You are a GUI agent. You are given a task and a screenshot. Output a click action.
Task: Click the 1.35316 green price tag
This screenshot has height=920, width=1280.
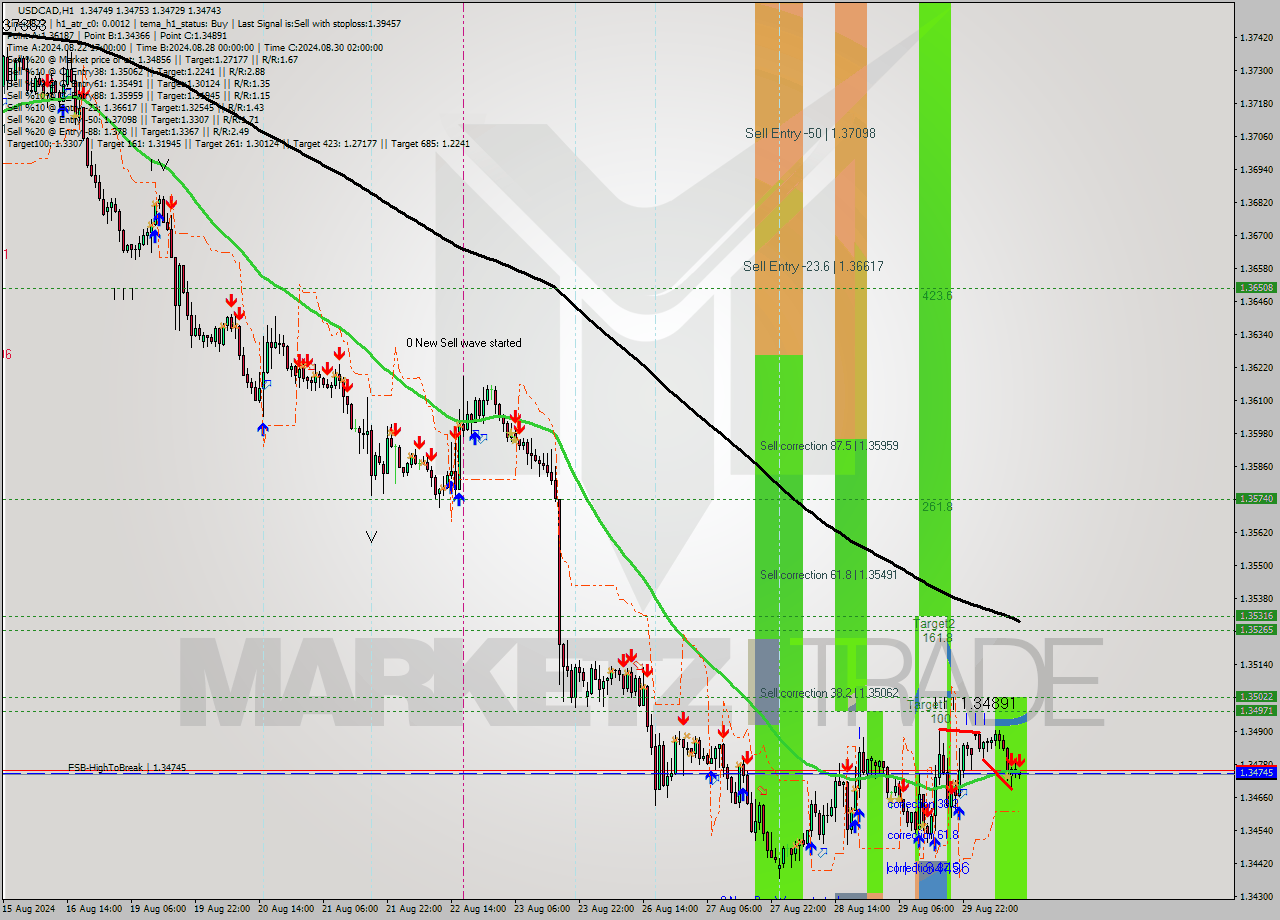1256,616
